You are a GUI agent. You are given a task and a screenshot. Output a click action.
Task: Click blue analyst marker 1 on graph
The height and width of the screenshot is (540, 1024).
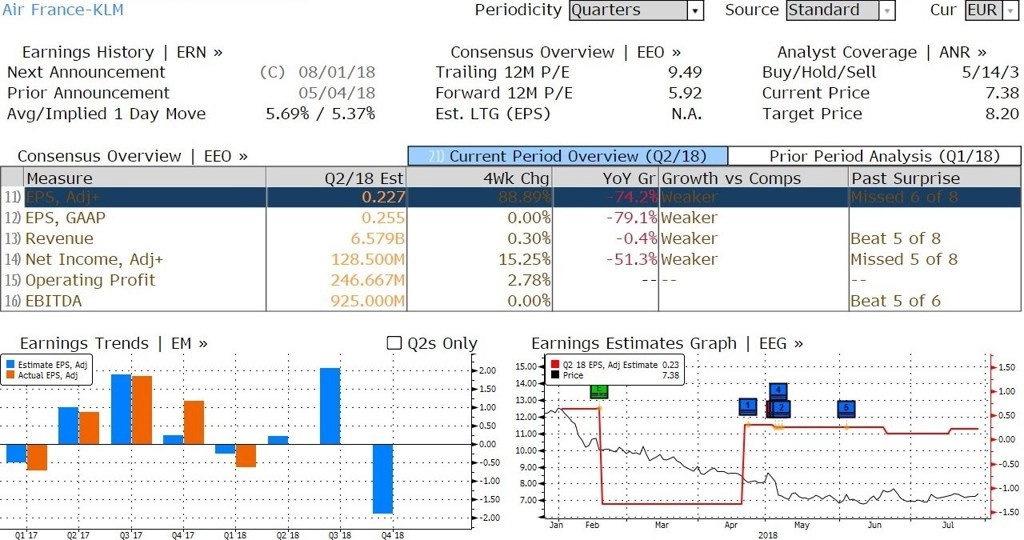pos(748,407)
